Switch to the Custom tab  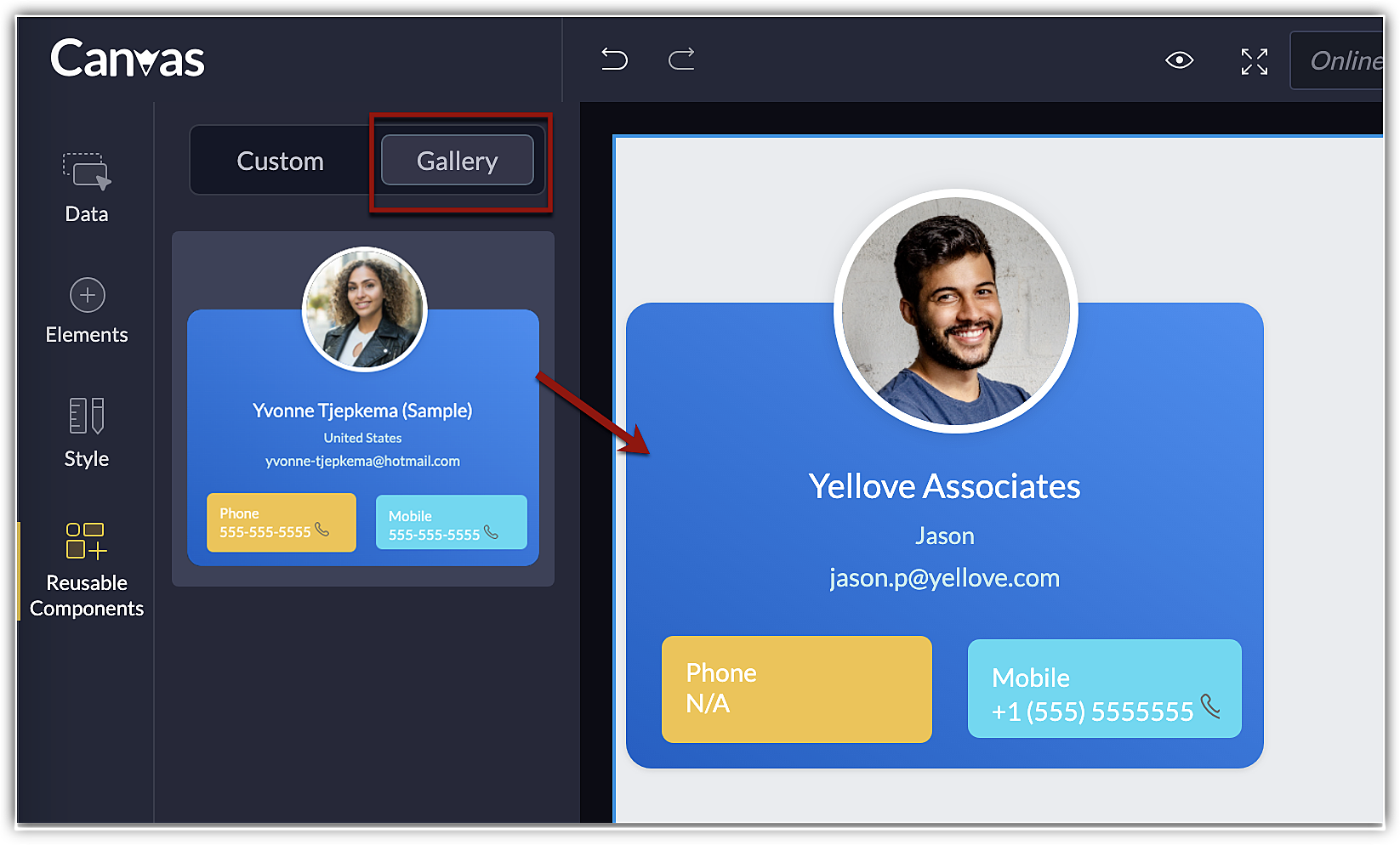(x=281, y=161)
